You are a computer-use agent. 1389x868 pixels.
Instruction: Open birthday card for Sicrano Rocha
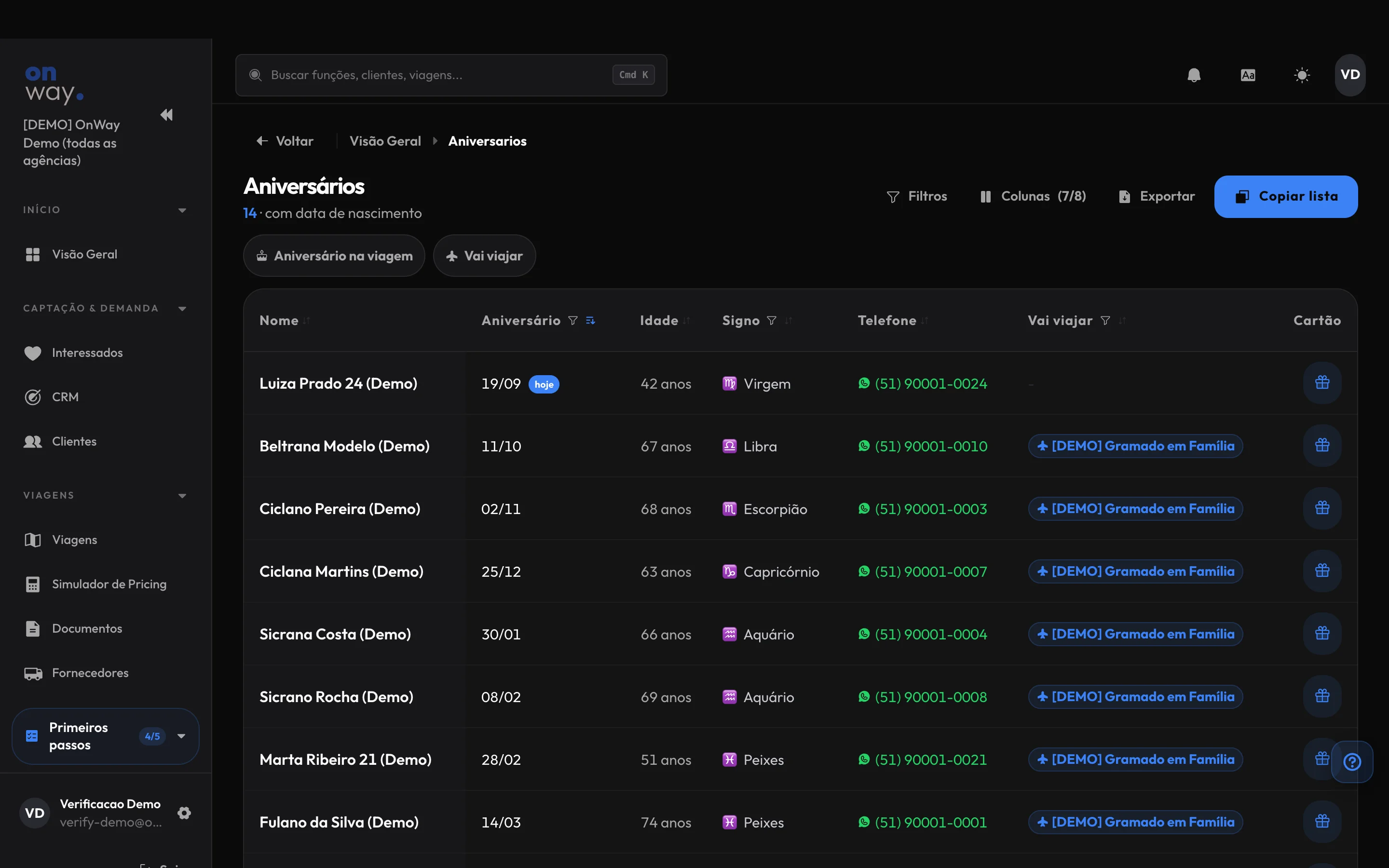click(x=1322, y=696)
